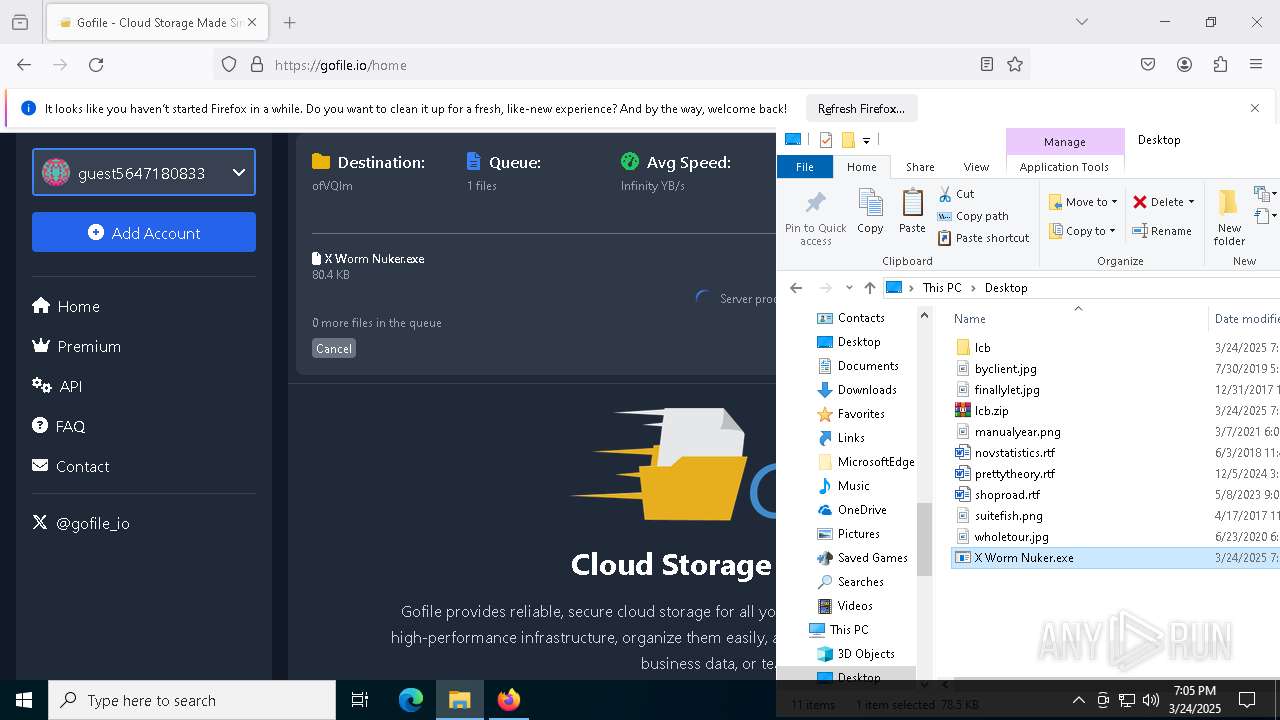Click the taskbar search box
Screen dimensions: 1280x720
tap(192, 700)
